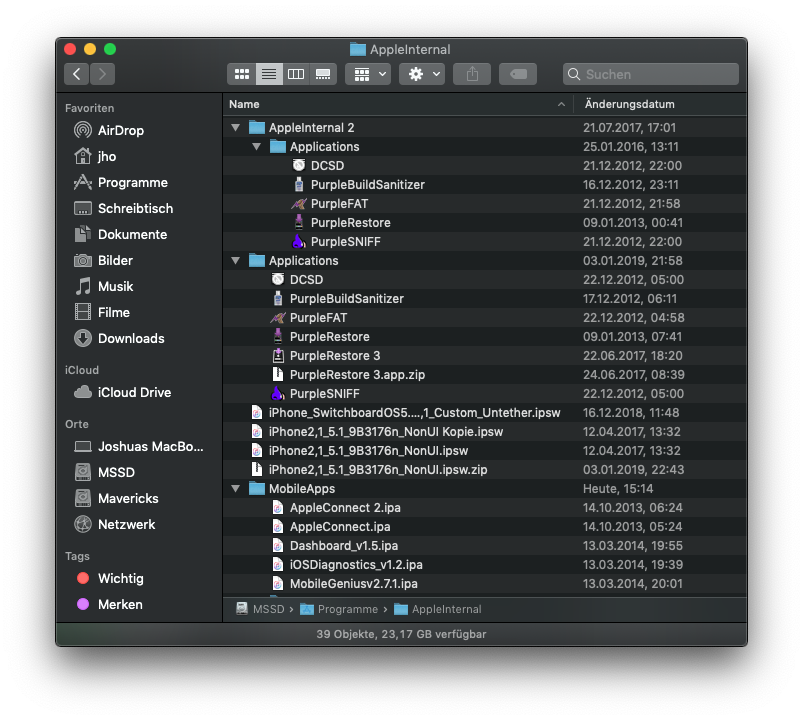Go forward with the right chevron button
The image size is (803, 720).
pos(102,74)
